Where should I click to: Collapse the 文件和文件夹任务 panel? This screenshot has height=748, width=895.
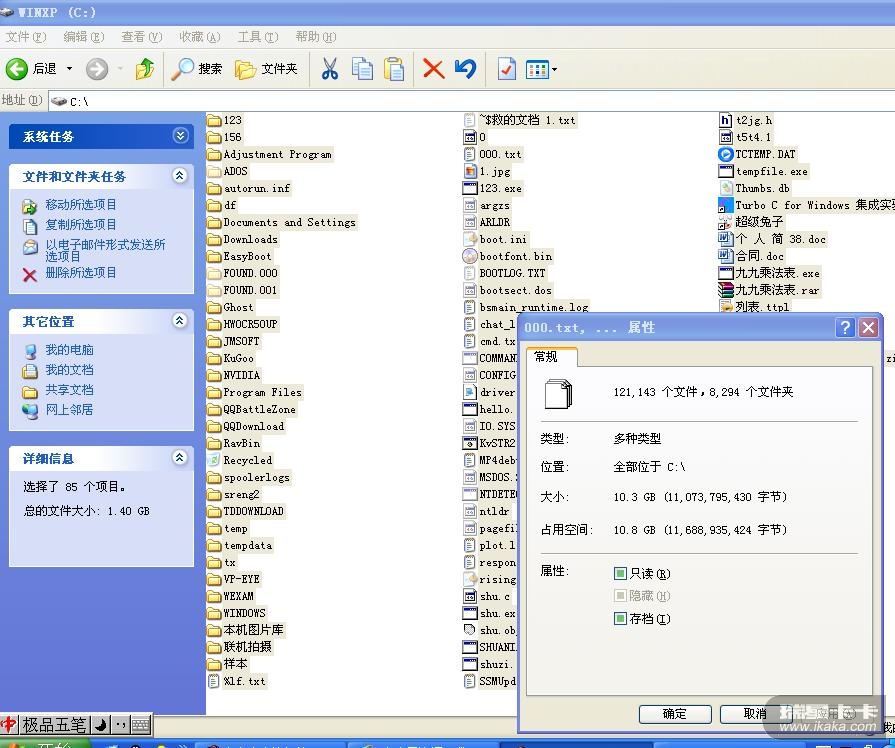click(180, 176)
